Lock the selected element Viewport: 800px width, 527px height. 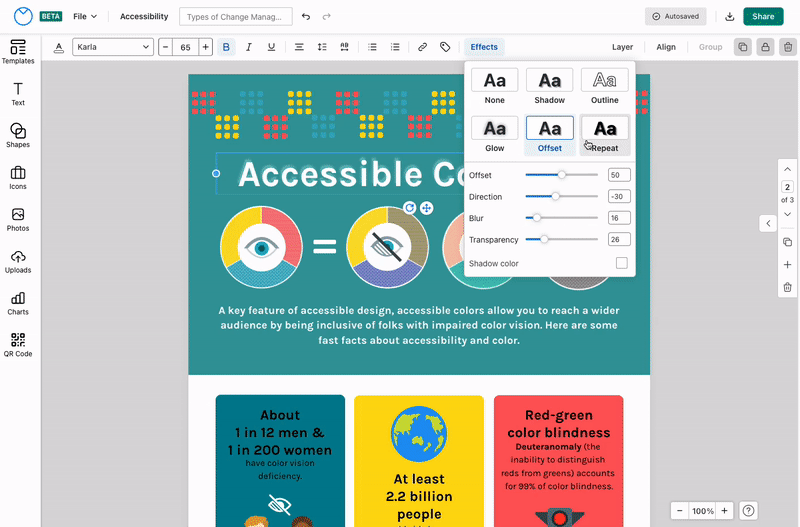pyautogui.click(x=765, y=47)
